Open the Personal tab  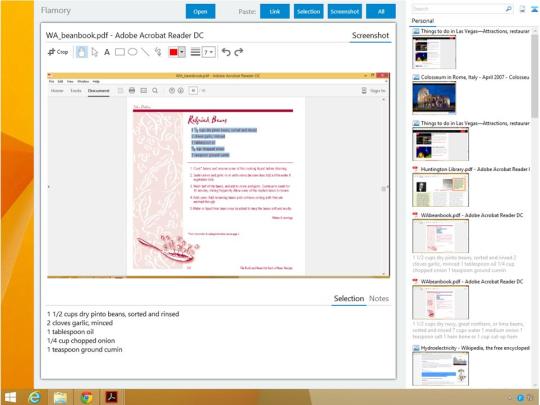click(x=423, y=21)
